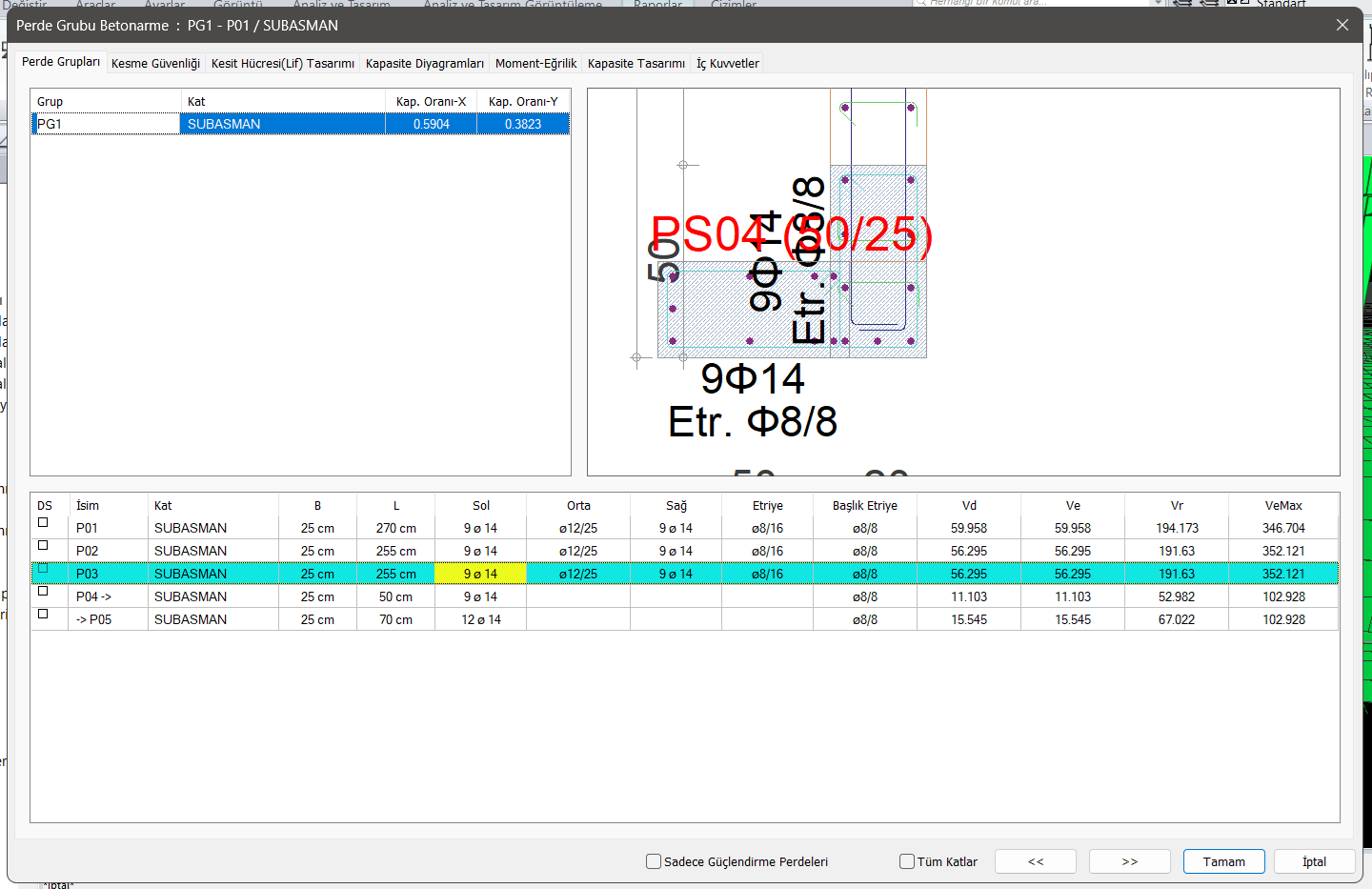Click Kap. Oranı-X value 0.5904

pos(432,124)
